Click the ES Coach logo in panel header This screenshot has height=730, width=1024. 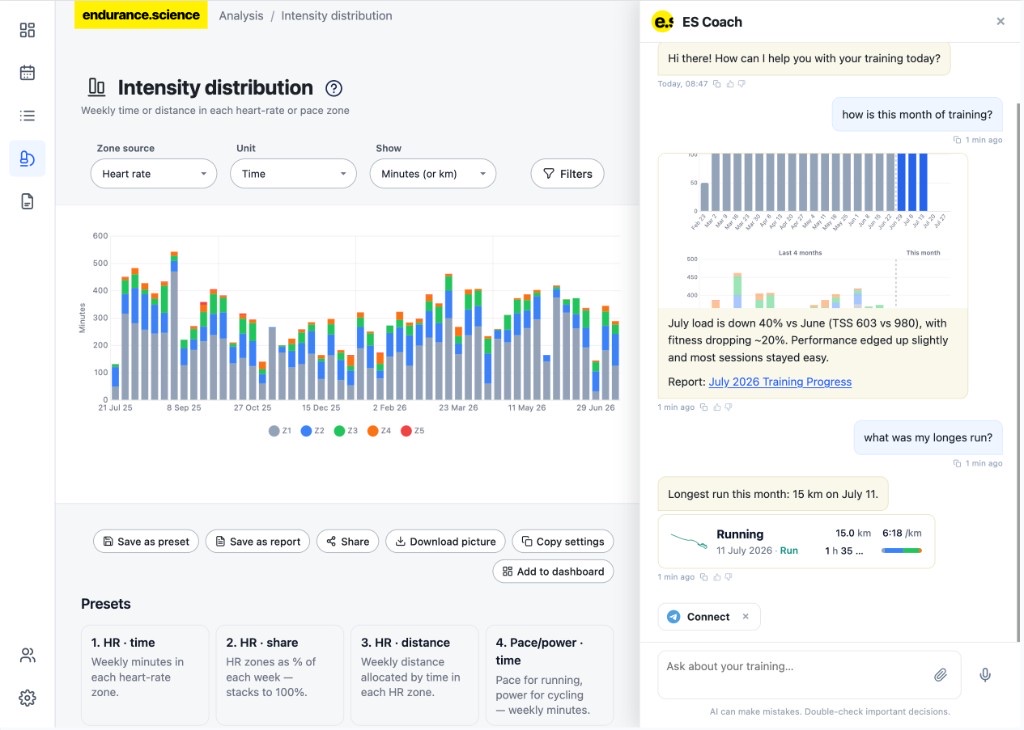663,22
